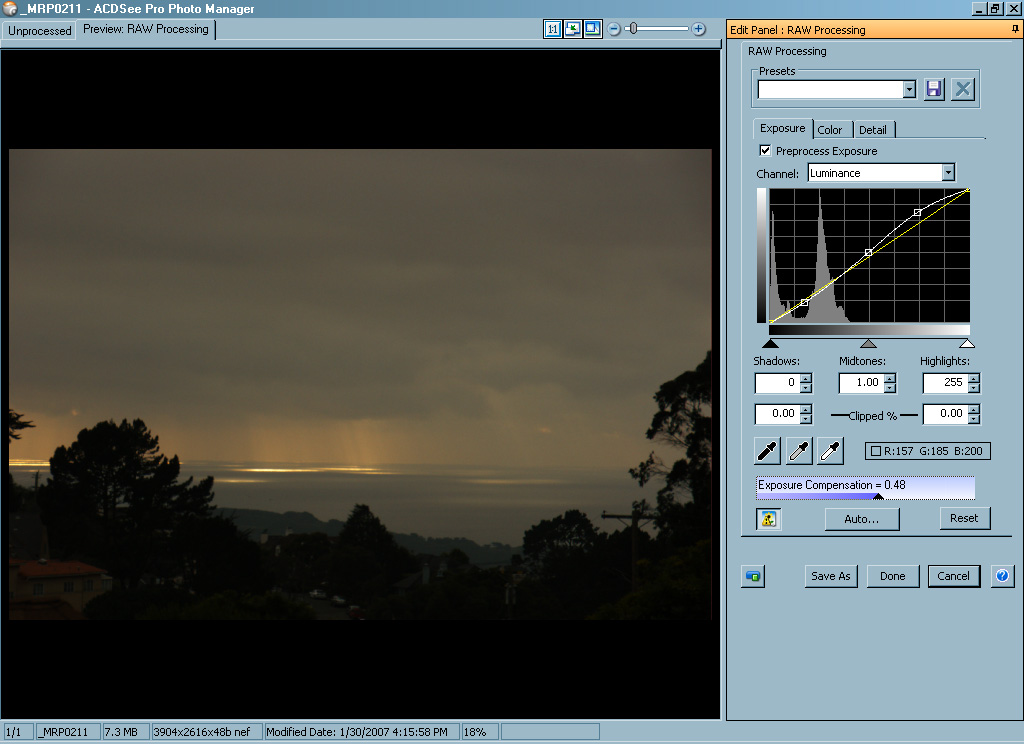1024x744 pixels.
Task: Uncheck Preprocess Exposure checkbox
Action: coord(766,151)
